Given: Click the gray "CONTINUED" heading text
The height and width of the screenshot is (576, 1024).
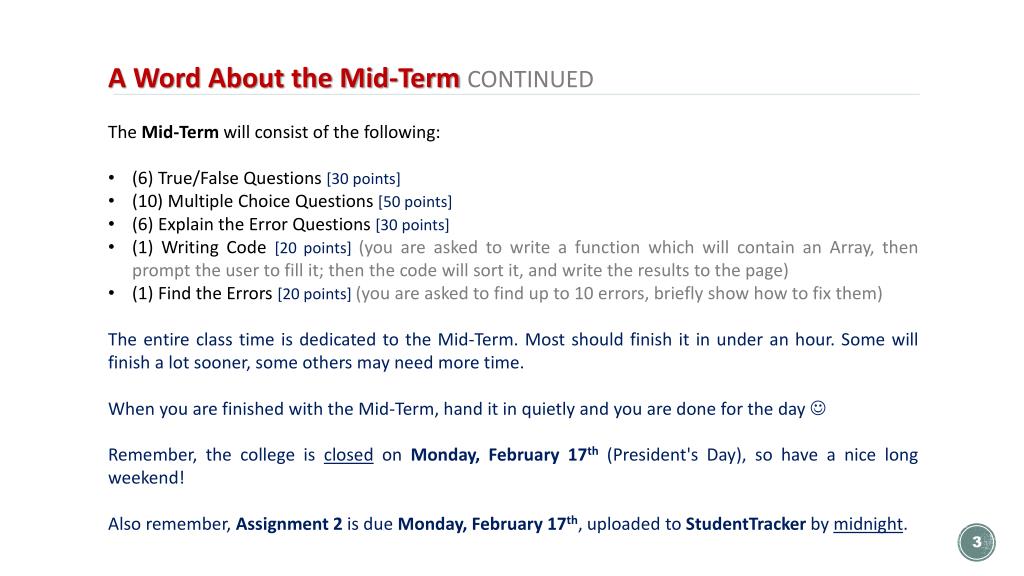Looking at the screenshot, I should (x=530, y=80).
